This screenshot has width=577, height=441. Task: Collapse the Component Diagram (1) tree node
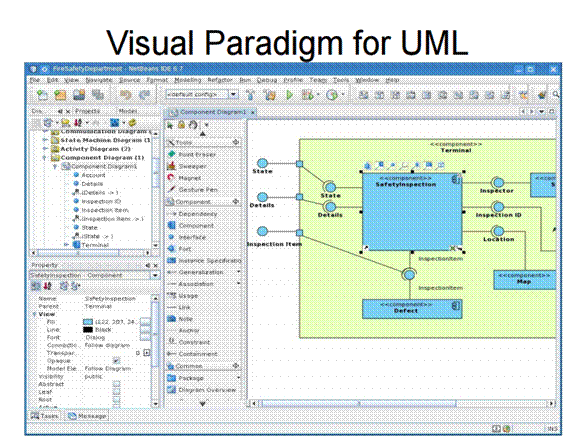(x=45, y=158)
